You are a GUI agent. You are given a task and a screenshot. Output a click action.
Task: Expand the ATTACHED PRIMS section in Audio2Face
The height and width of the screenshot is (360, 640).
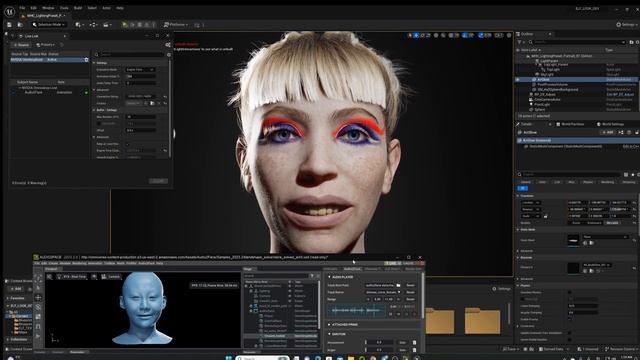tap(329, 324)
